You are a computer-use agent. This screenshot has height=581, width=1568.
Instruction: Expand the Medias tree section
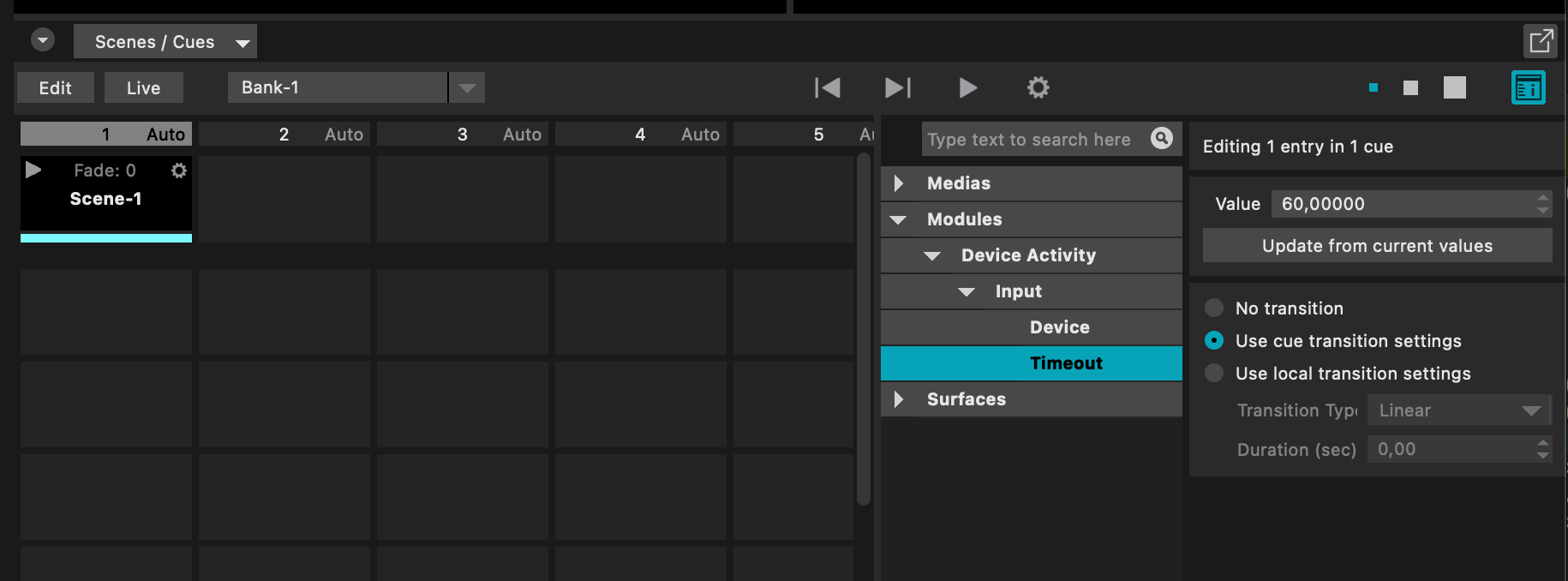[899, 183]
